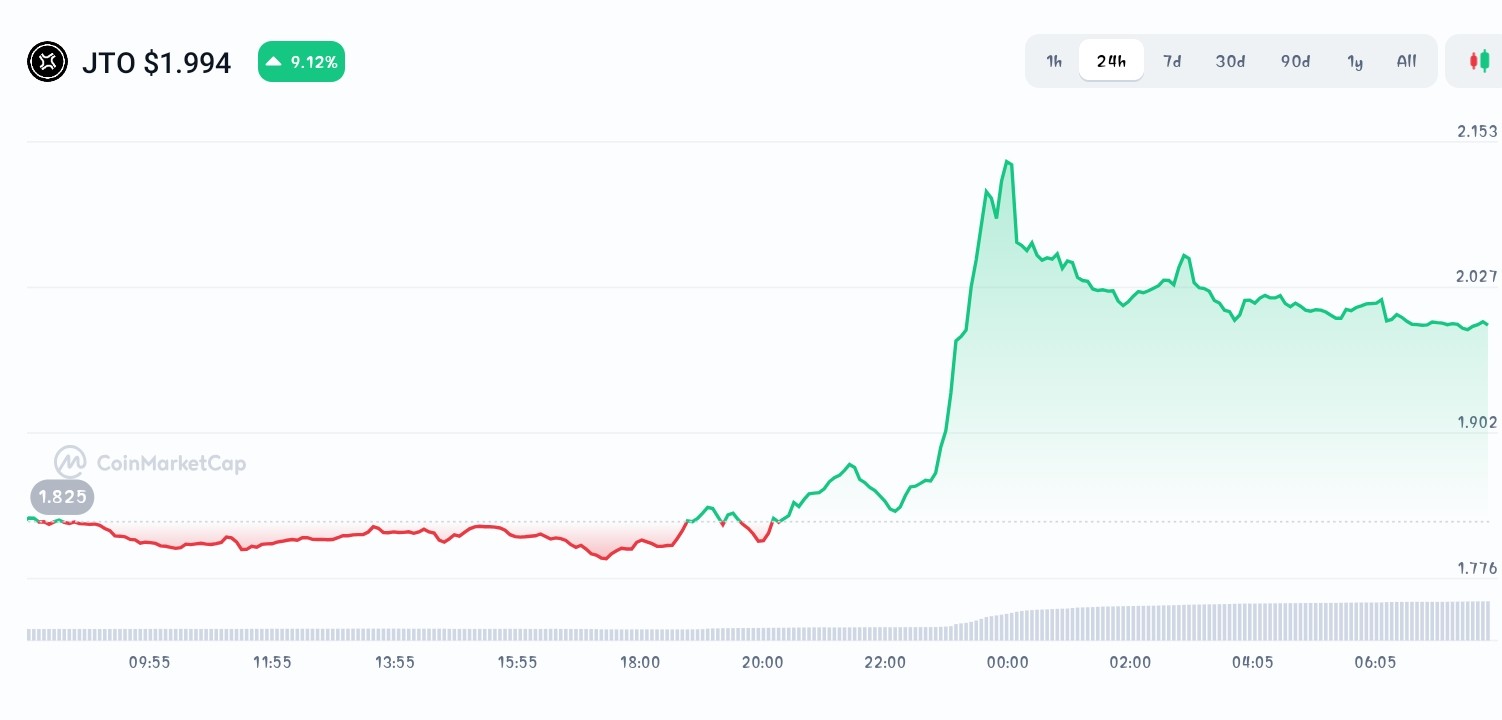Open the 90d chart period
The height and width of the screenshot is (720, 1502).
pos(1294,61)
